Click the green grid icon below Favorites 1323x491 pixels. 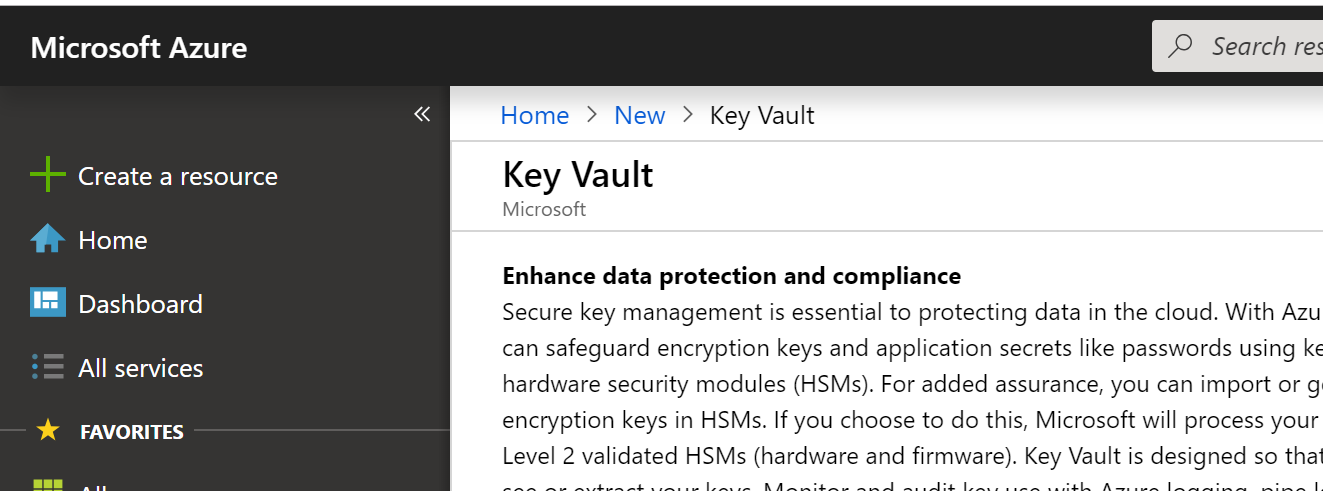(47, 485)
